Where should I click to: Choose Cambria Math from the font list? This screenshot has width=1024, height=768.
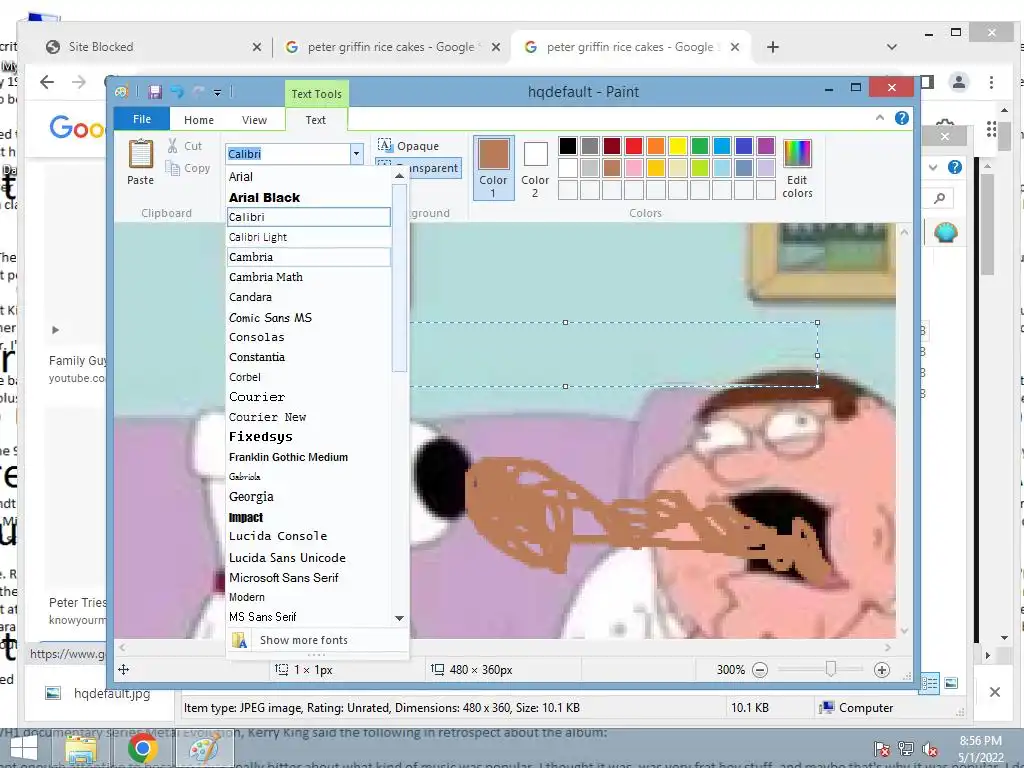click(x=308, y=277)
